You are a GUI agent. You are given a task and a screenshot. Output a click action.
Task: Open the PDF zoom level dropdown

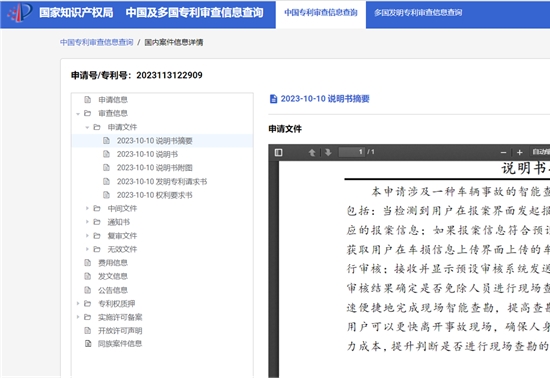click(540, 152)
